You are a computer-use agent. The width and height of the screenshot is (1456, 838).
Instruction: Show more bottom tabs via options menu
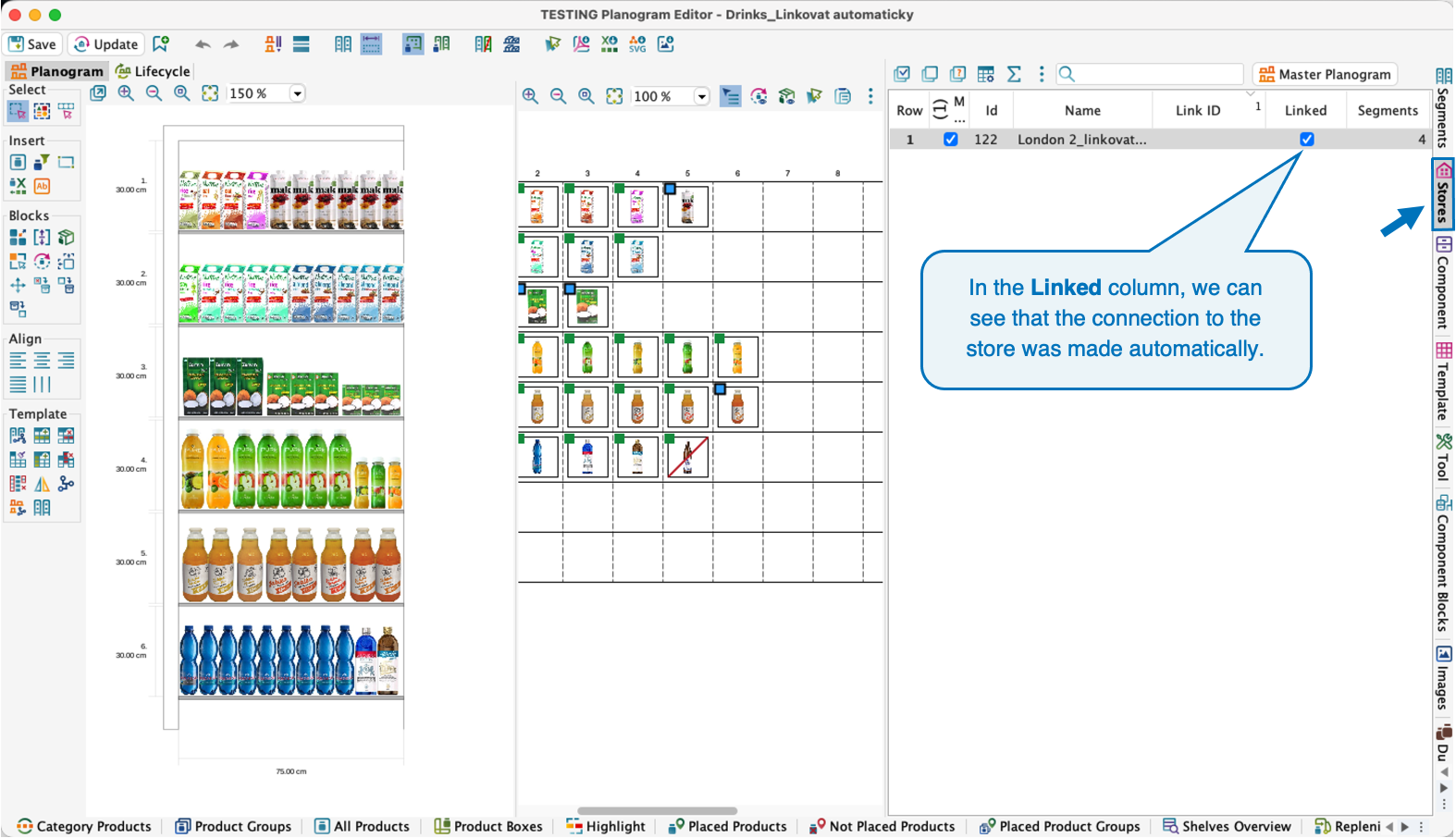coord(1421,827)
